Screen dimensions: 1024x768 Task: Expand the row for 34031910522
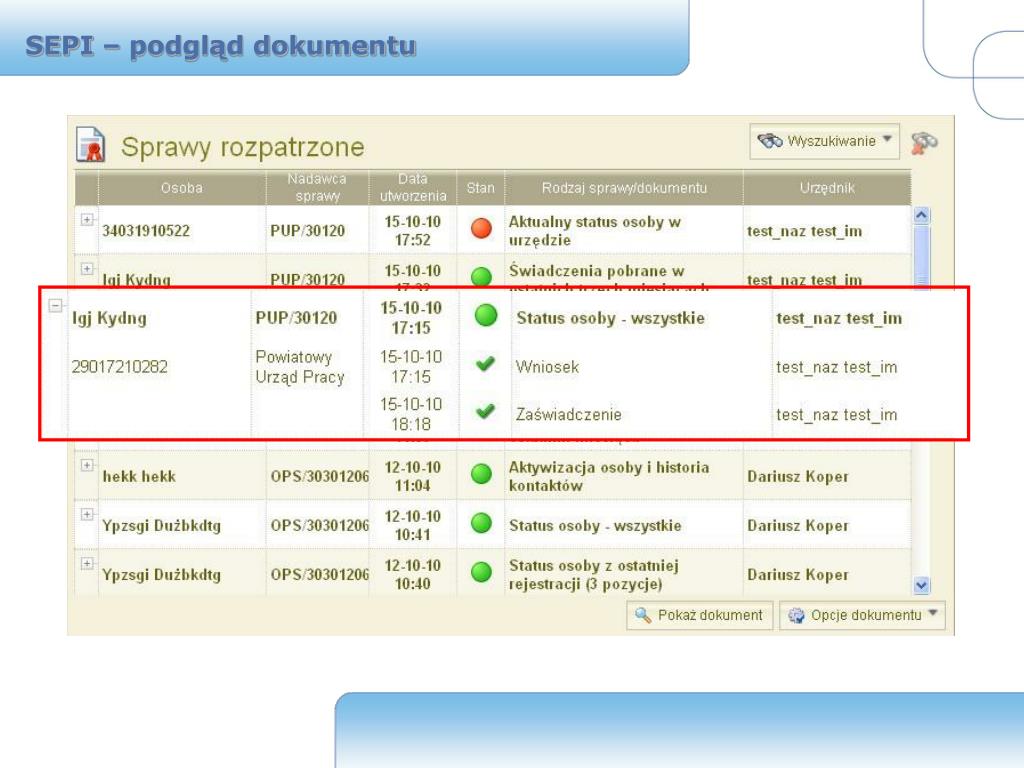[86, 219]
